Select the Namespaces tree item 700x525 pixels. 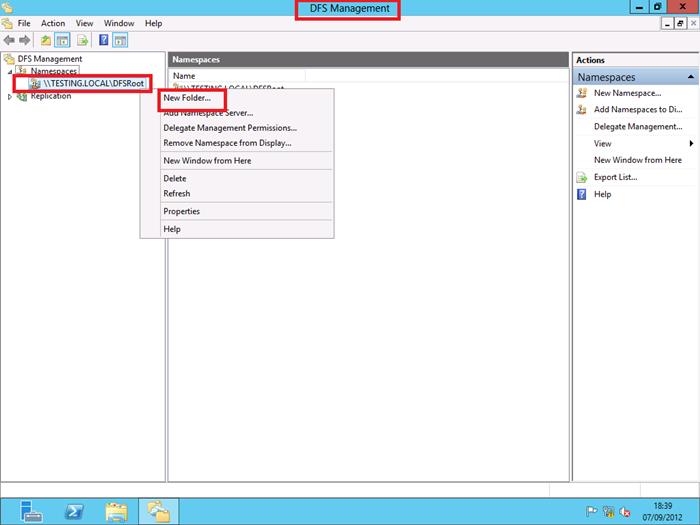coord(54,71)
